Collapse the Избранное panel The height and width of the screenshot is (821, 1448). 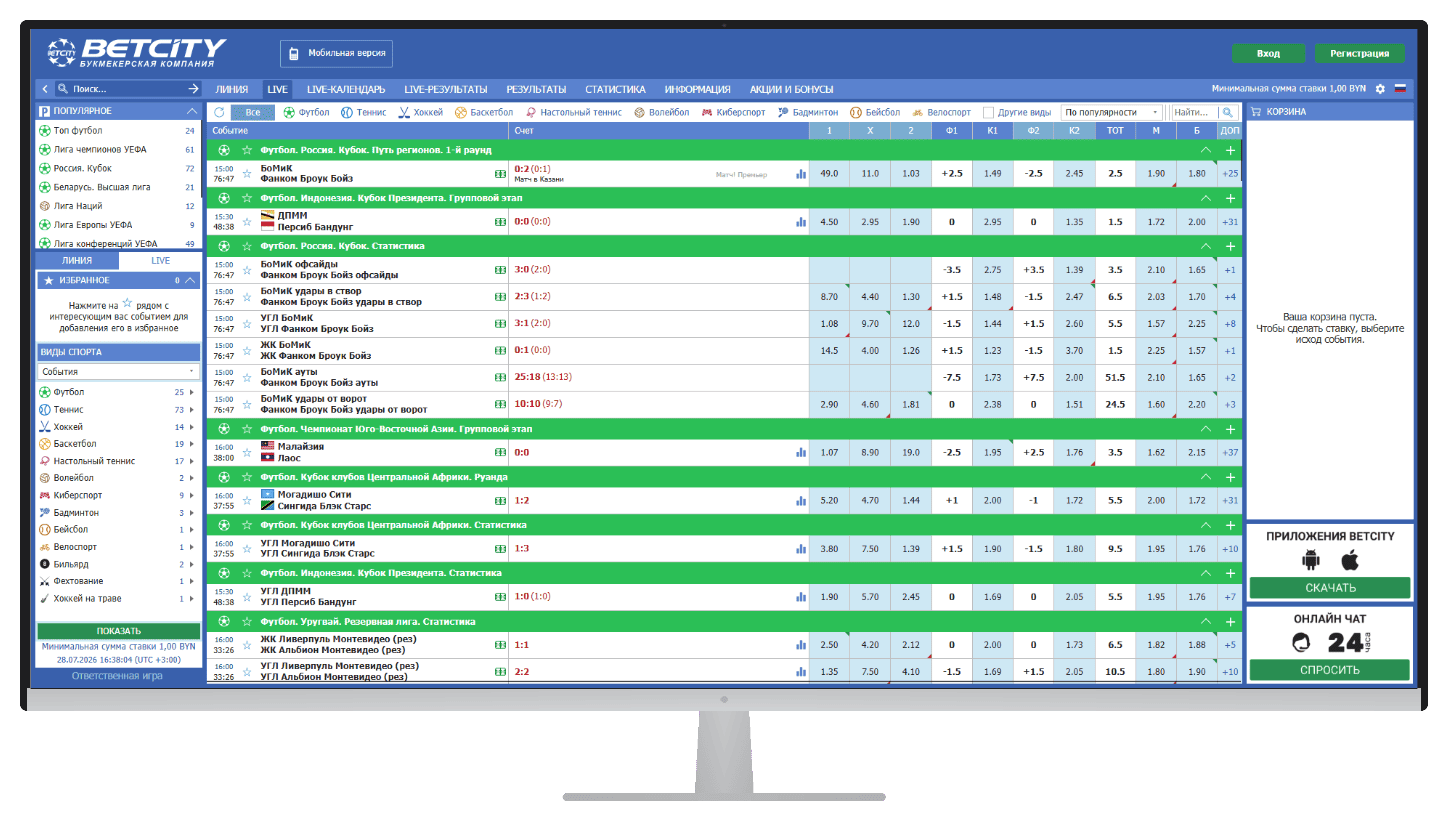tap(192, 281)
